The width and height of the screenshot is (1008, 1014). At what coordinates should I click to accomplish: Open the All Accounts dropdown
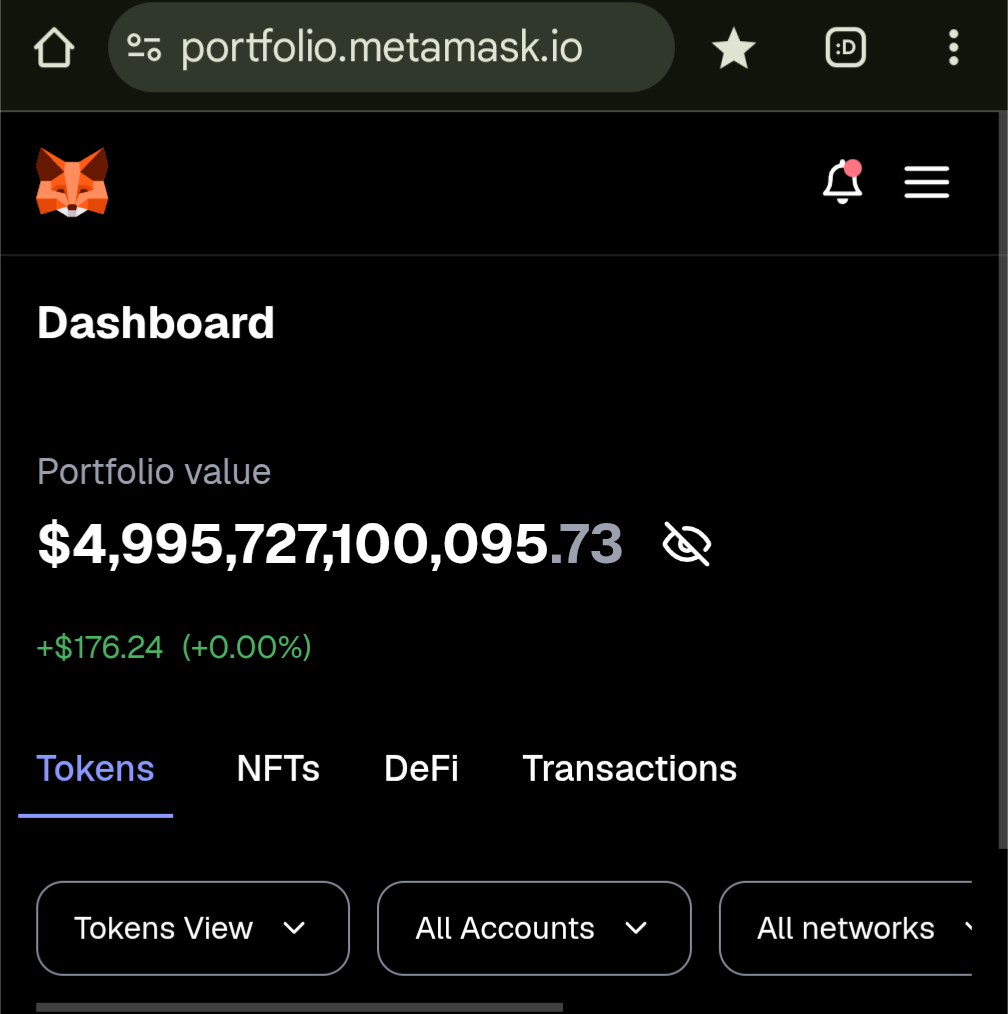(534, 928)
